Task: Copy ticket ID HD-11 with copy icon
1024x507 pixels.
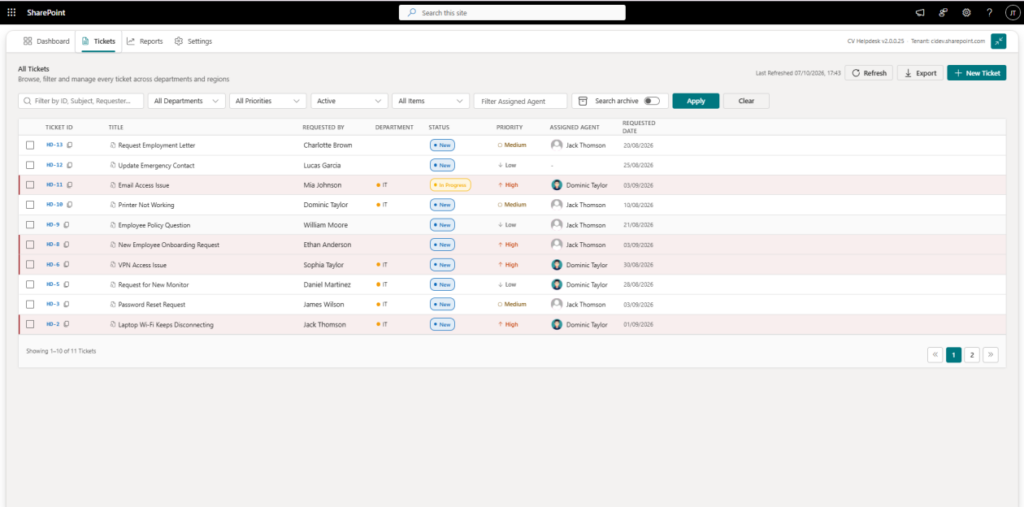Action: point(70,185)
